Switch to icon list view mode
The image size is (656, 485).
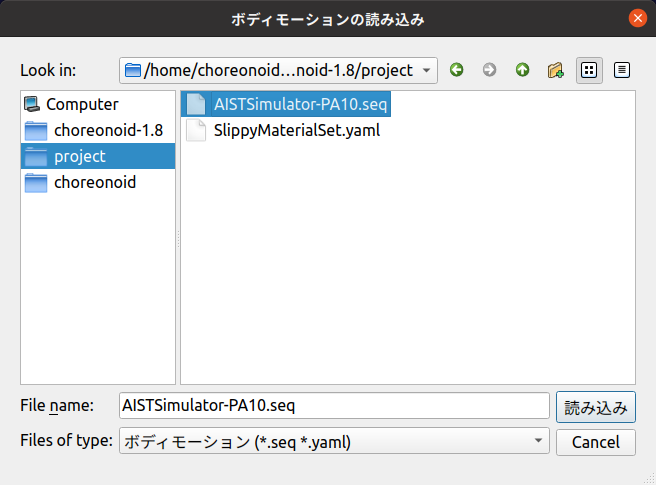point(589,70)
